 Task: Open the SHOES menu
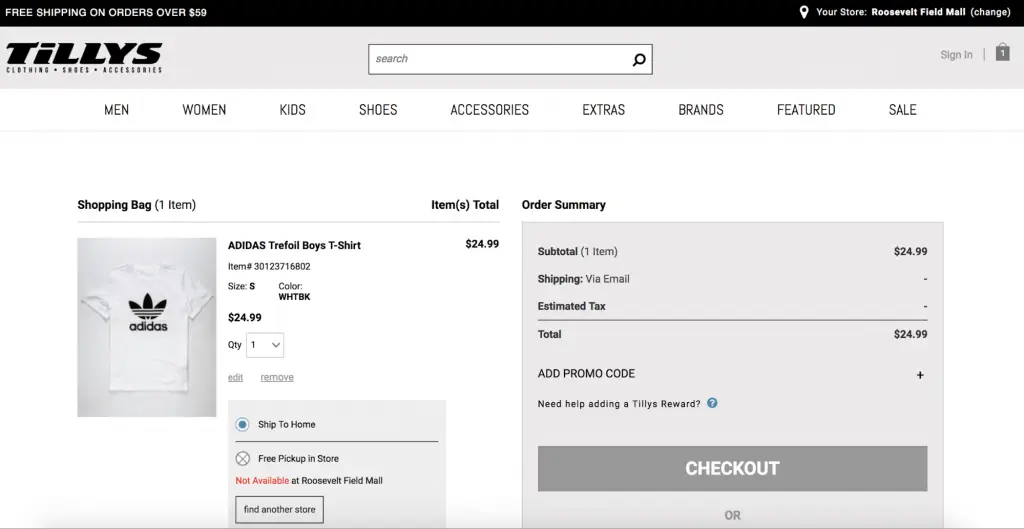pyautogui.click(x=378, y=110)
